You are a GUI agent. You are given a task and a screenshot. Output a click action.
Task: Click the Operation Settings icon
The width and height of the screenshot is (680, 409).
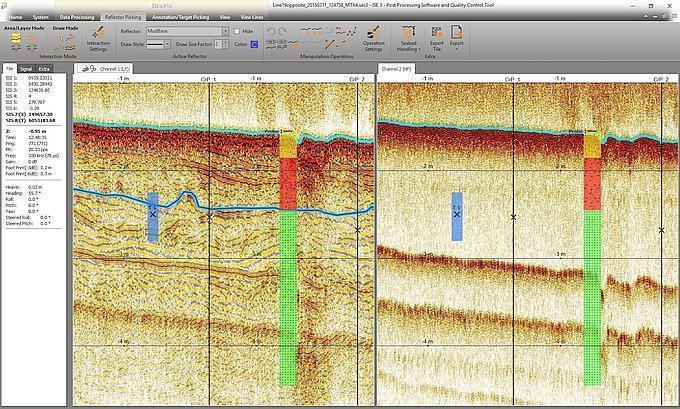tap(373, 38)
